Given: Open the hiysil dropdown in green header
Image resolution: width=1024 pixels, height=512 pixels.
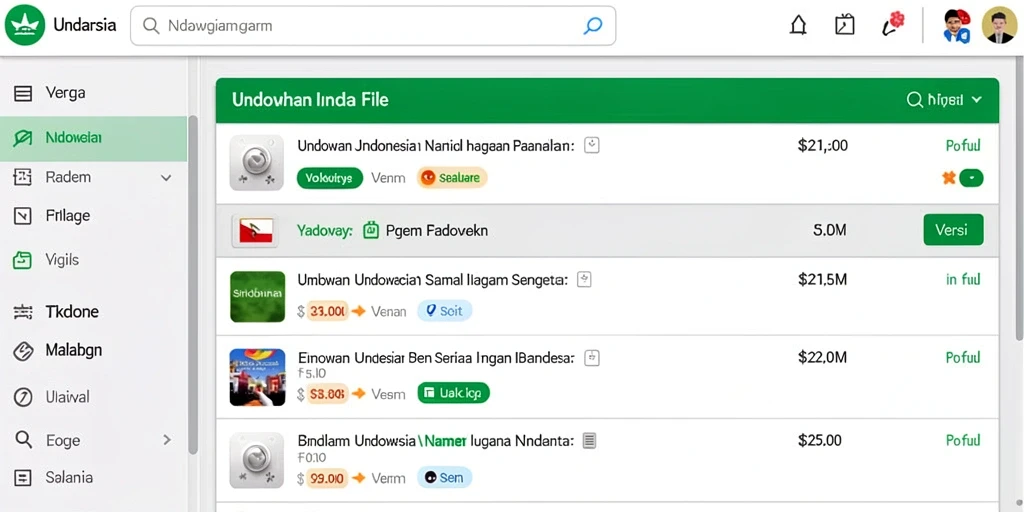Looking at the screenshot, I should [x=944, y=100].
